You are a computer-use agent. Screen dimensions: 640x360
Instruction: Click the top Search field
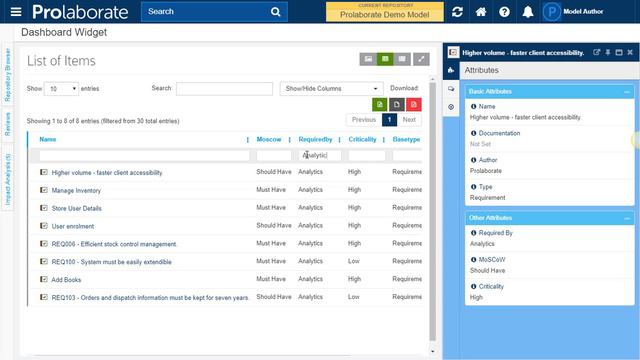click(x=206, y=12)
